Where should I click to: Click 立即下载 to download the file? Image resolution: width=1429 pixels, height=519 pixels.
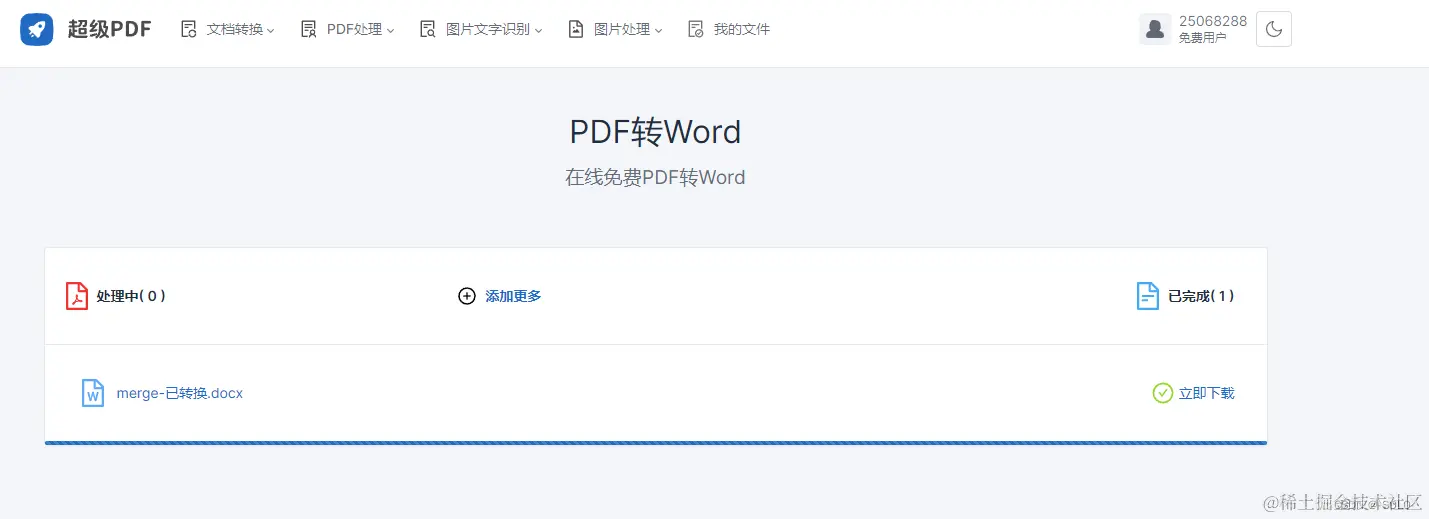click(1207, 393)
